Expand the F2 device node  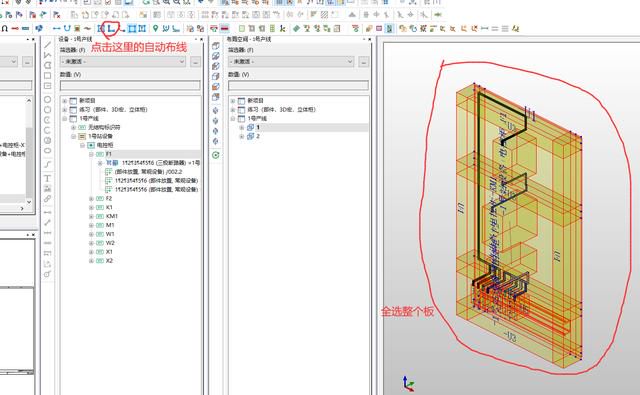[91, 198]
